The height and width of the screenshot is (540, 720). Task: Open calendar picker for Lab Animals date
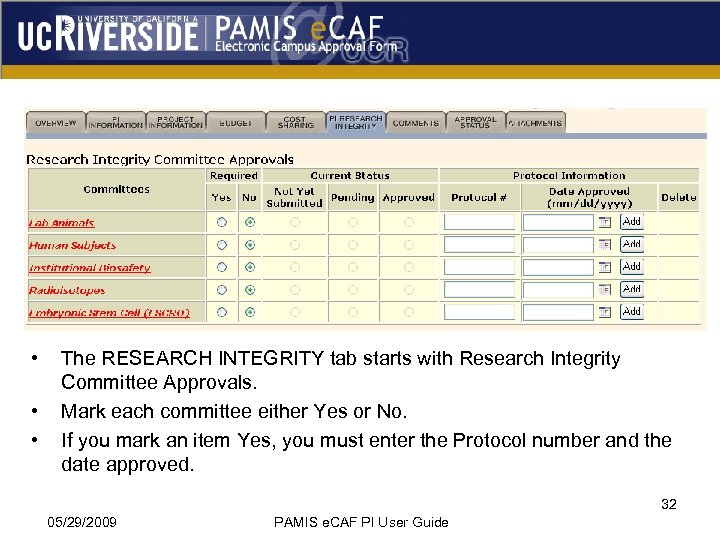point(604,222)
